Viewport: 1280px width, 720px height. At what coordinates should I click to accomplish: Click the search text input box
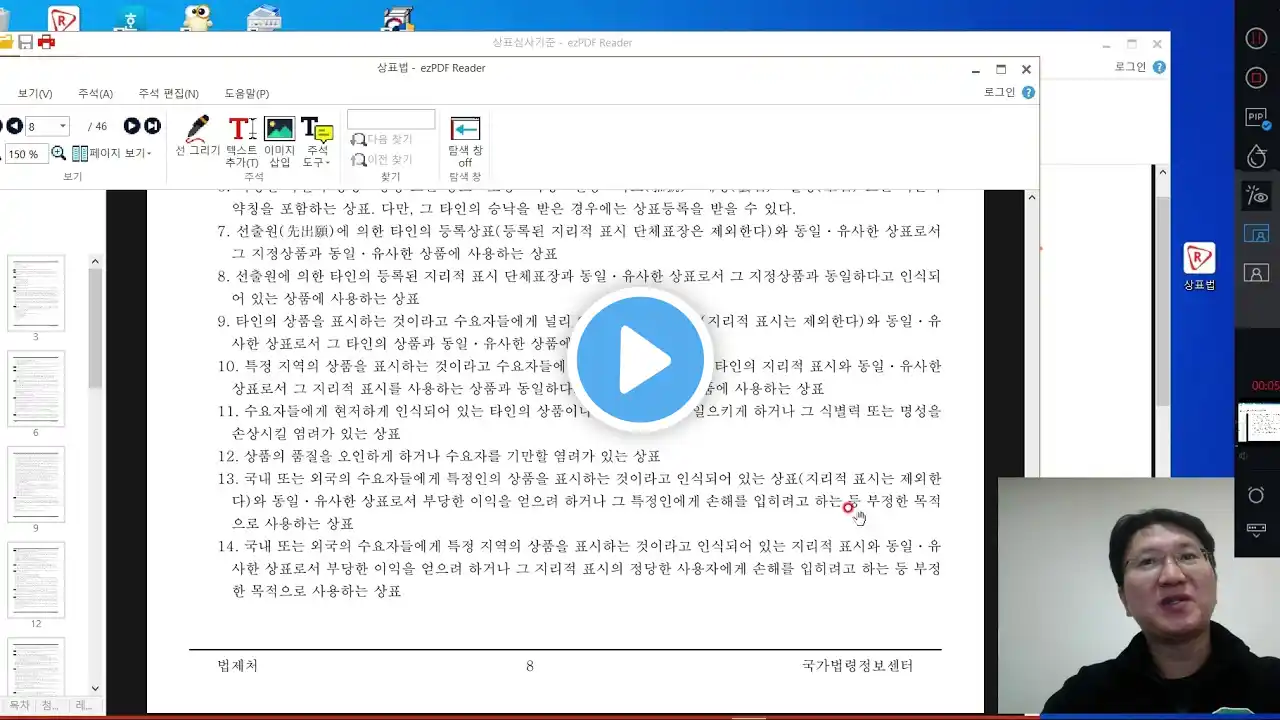click(x=391, y=120)
